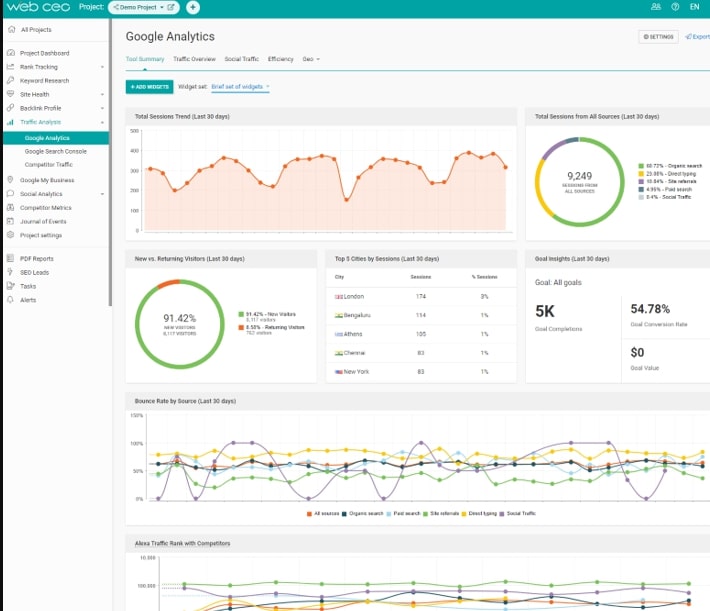Switch to the Tool Summary tab
Image resolution: width=710 pixels, height=611 pixels.
[x=145, y=59]
